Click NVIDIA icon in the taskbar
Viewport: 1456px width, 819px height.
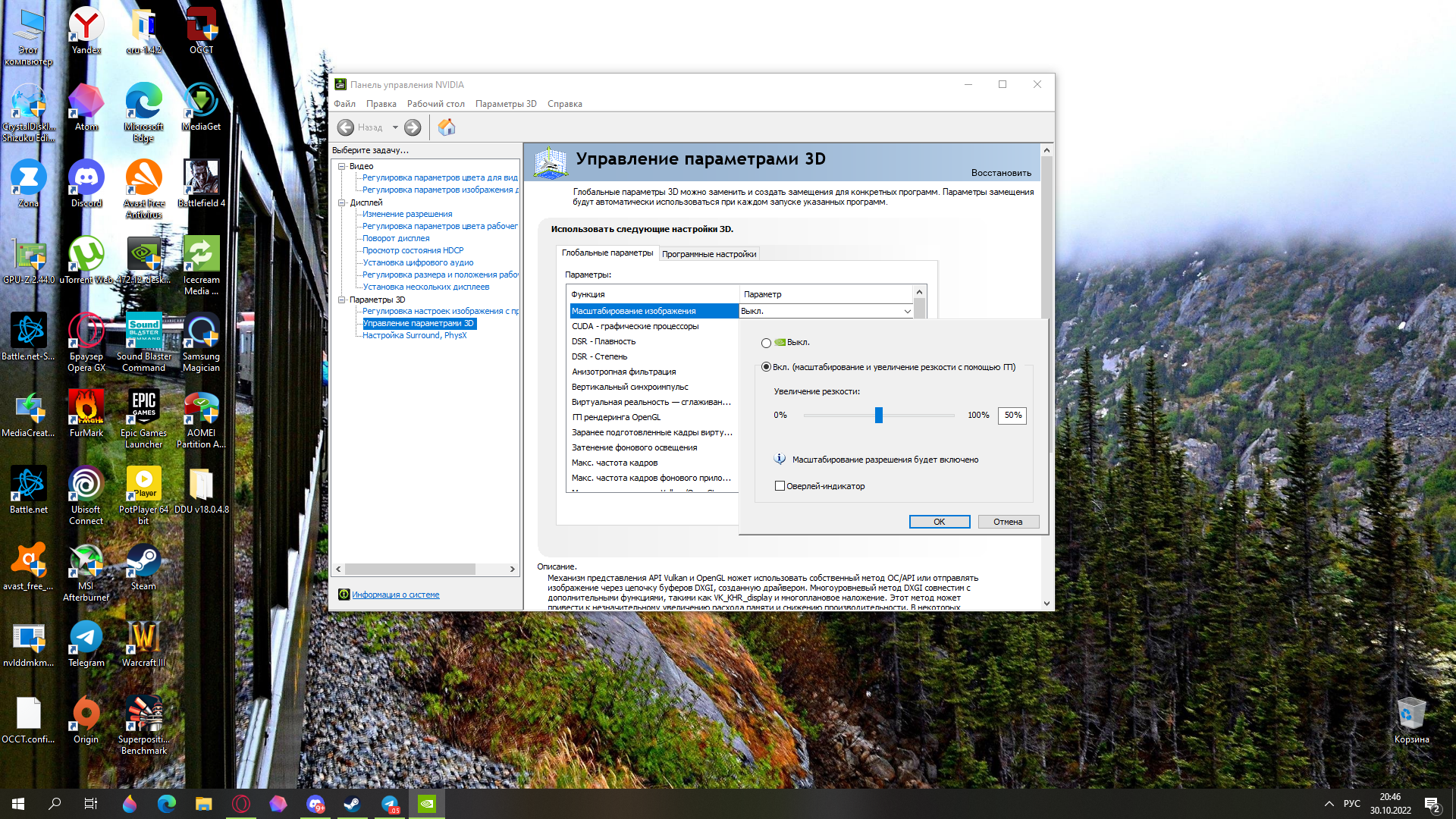(x=427, y=804)
